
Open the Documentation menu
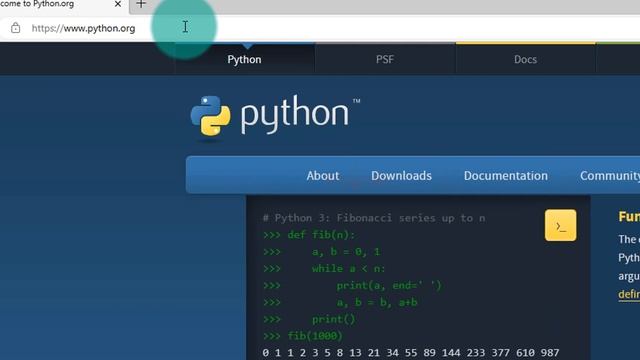pos(505,176)
